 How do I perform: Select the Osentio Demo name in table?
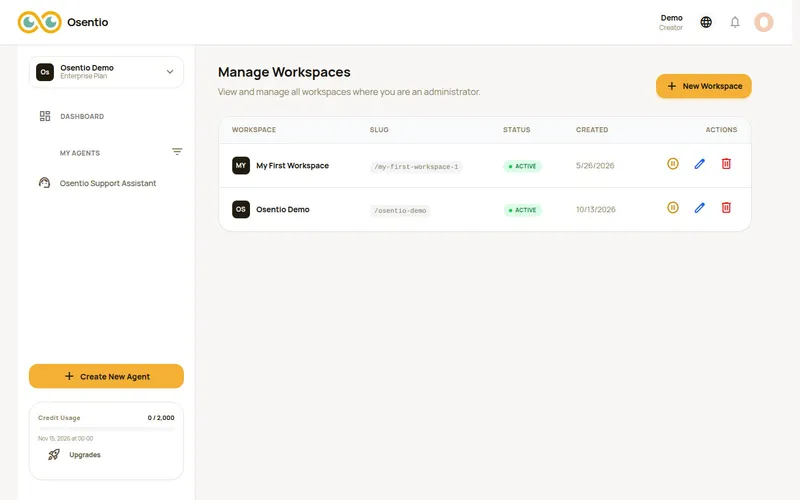click(283, 209)
